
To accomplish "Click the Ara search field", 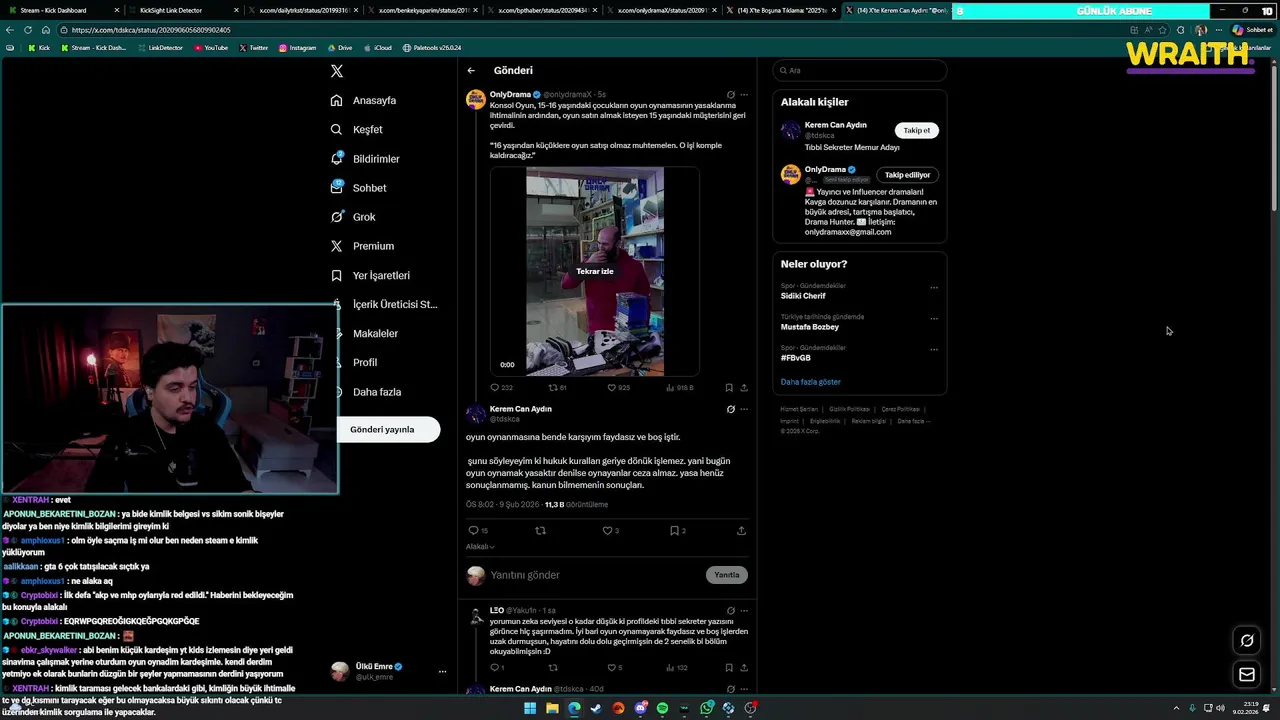I will [860, 70].
